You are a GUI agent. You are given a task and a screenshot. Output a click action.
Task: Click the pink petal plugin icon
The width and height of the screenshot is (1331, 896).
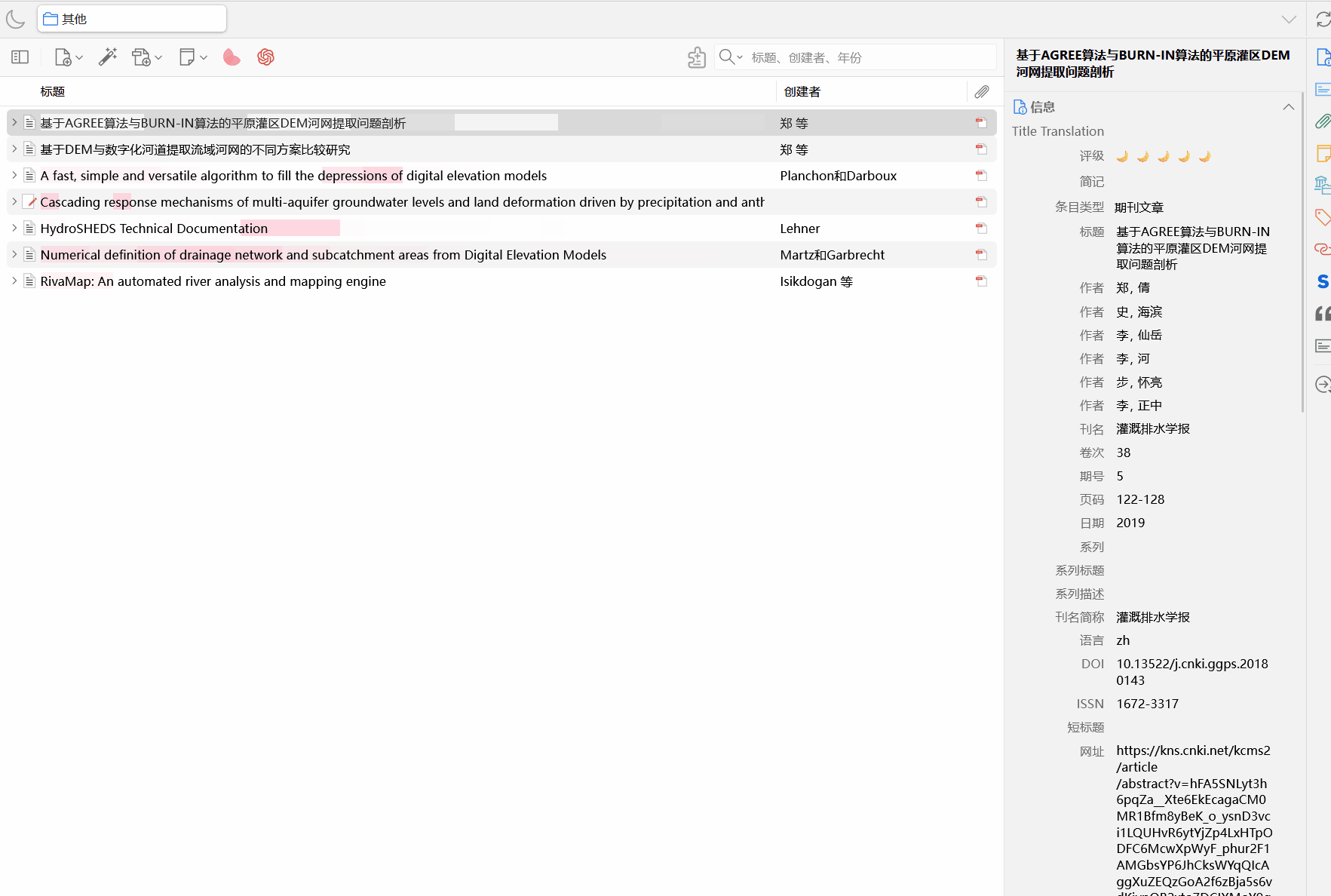click(232, 57)
